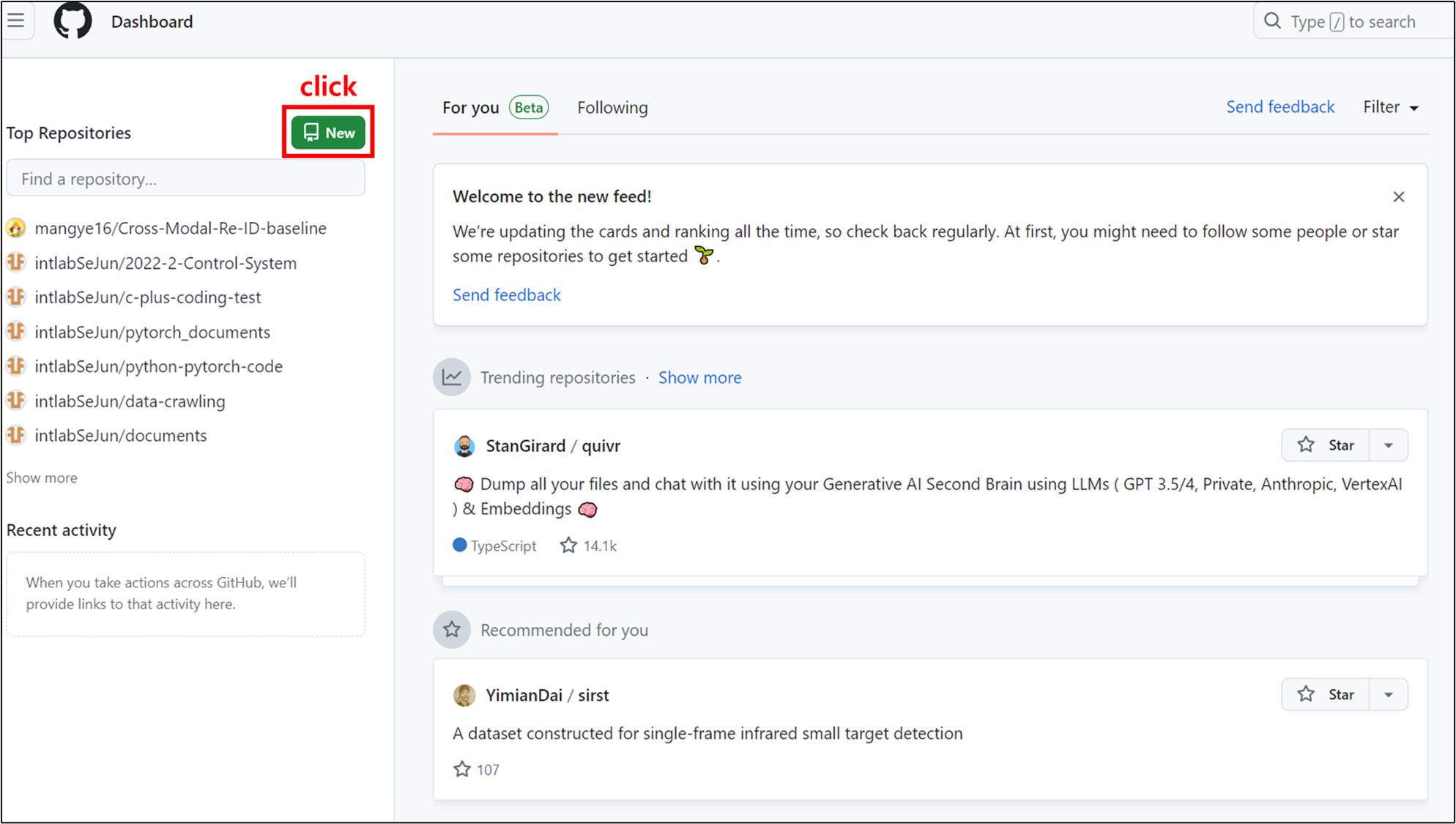Image resolution: width=1456 pixels, height=824 pixels.
Task: Click the green New repository button
Action: click(x=328, y=133)
